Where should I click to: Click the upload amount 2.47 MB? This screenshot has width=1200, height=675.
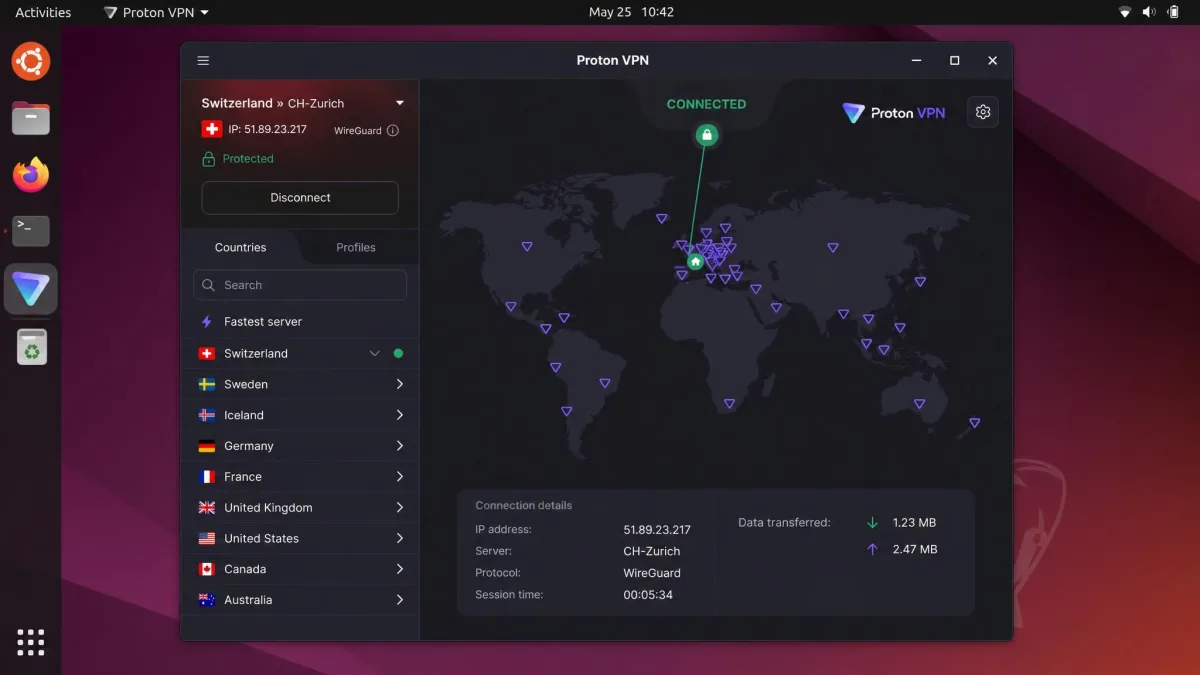915,549
